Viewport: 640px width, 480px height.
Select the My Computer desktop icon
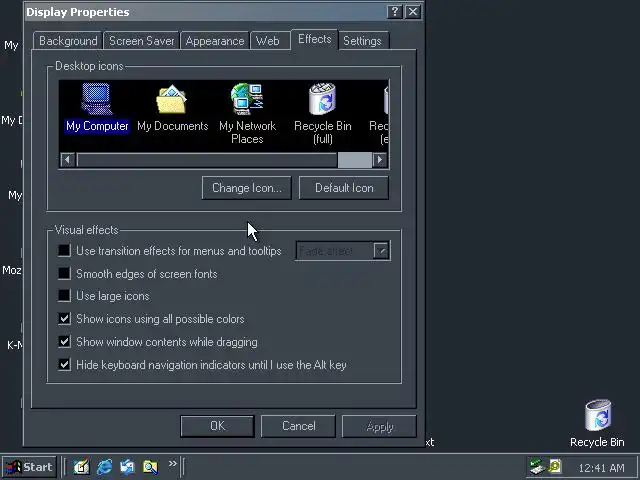pyautogui.click(x=97, y=107)
